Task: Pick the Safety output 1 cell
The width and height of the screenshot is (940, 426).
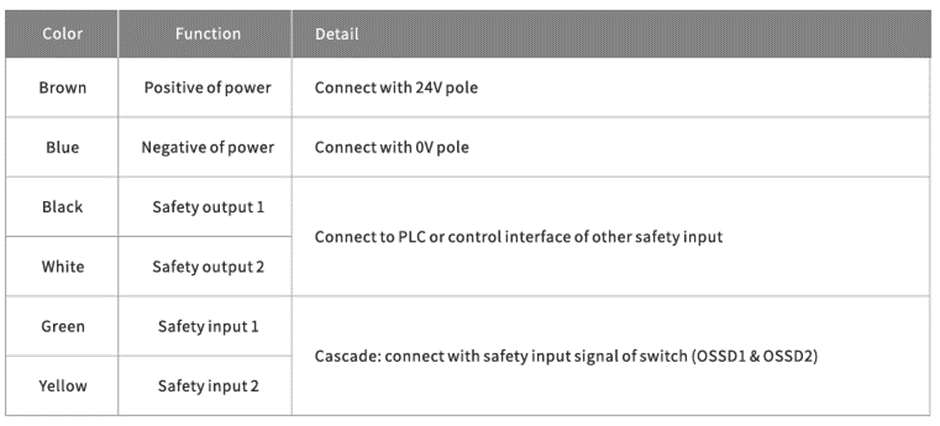Action: pos(207,207)
